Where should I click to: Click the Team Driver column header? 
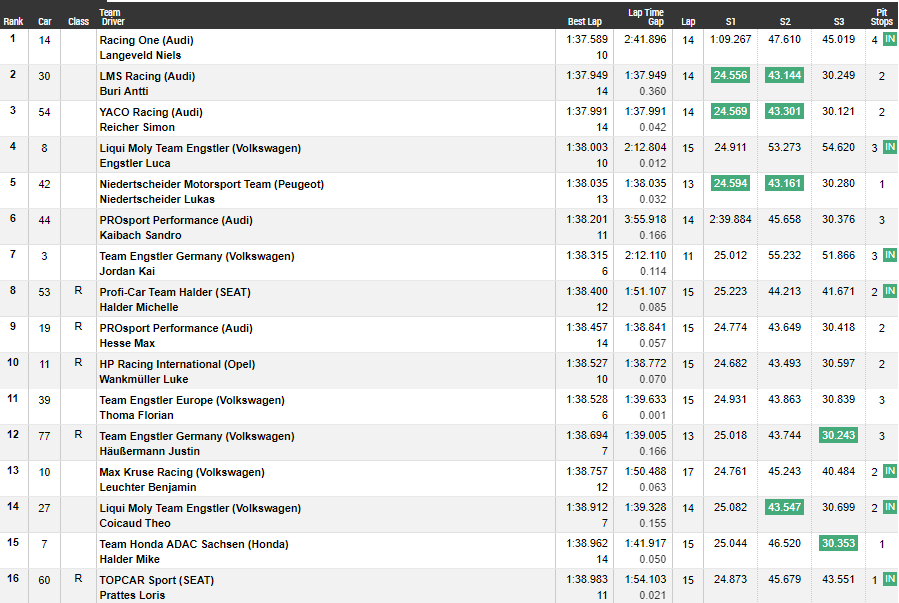pyautogui.click(x=112, y=17)
